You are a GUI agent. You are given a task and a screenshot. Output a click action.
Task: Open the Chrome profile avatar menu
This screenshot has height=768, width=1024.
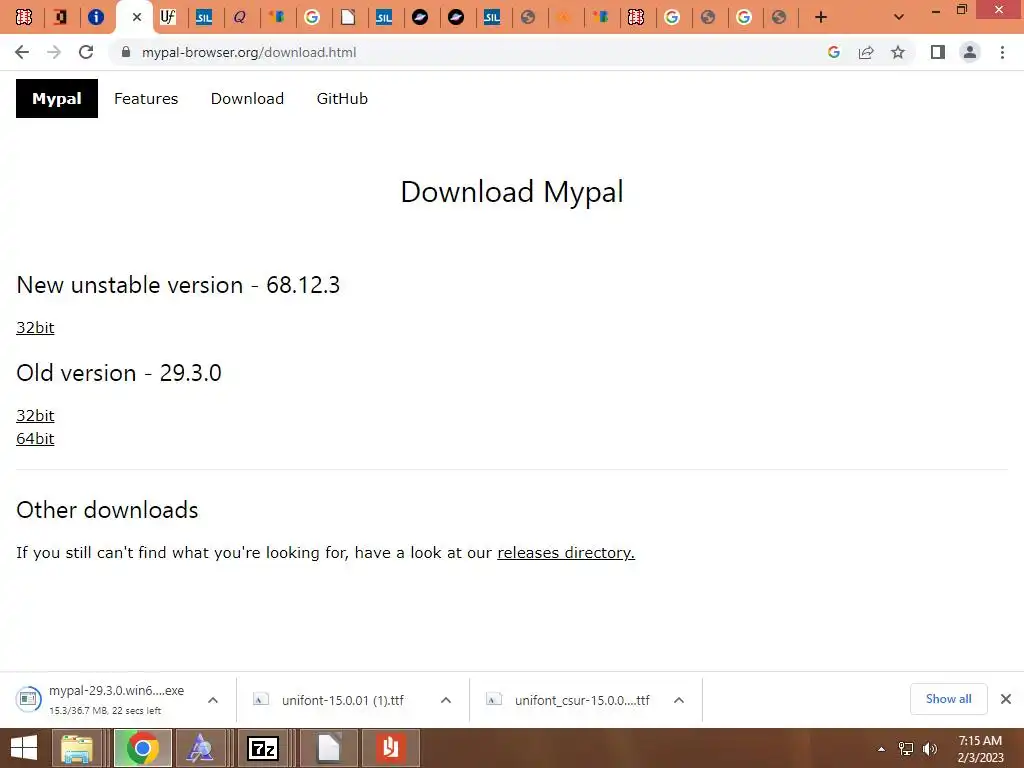970,52
